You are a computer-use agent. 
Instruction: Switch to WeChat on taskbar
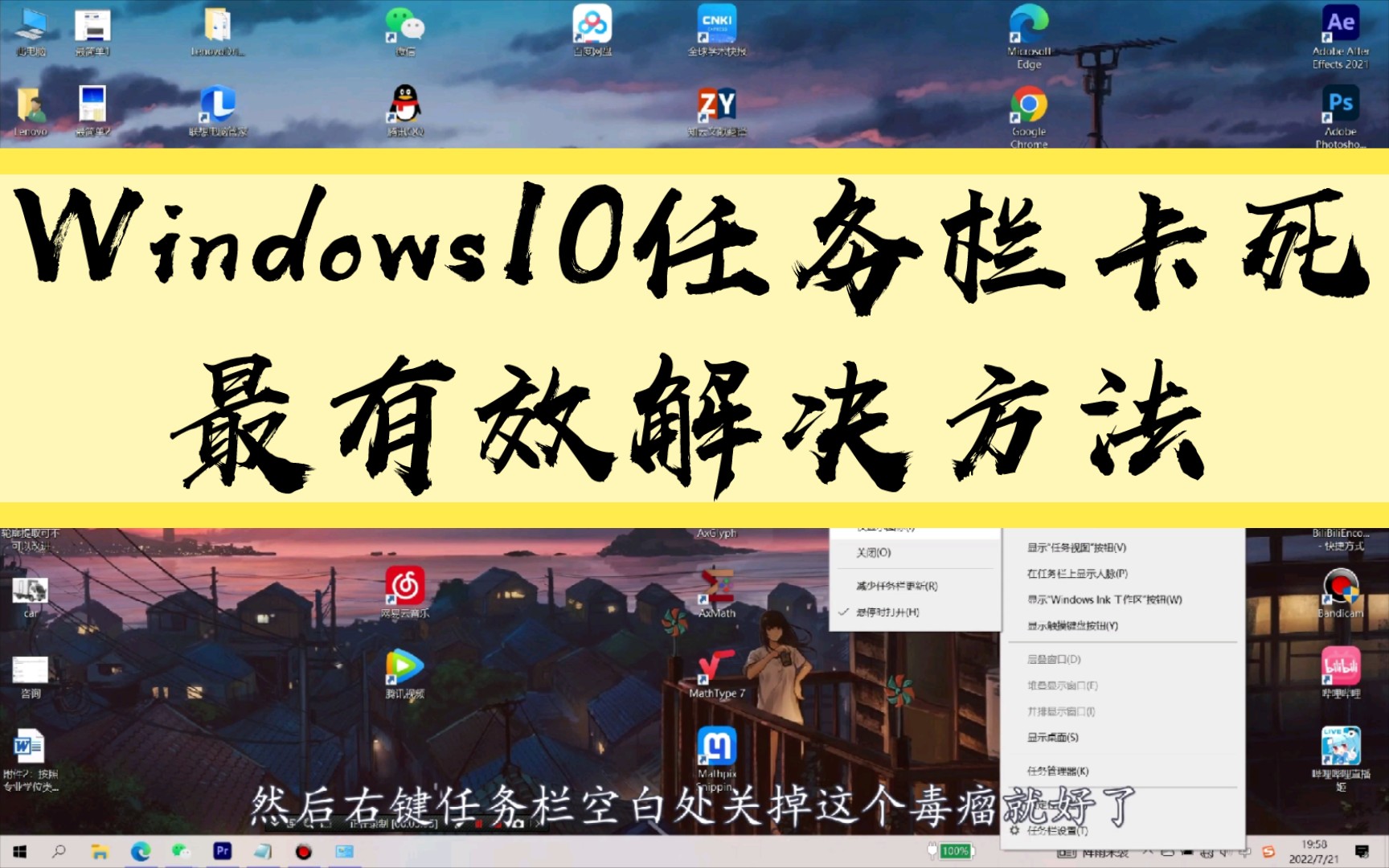click(182, 851)
